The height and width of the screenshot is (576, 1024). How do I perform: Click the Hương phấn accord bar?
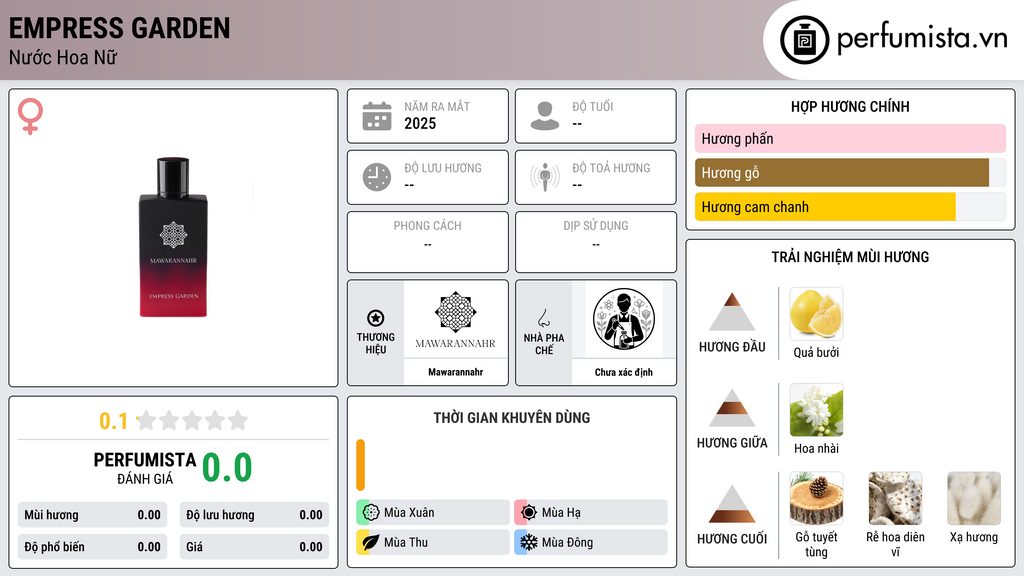tap(850, 138)
